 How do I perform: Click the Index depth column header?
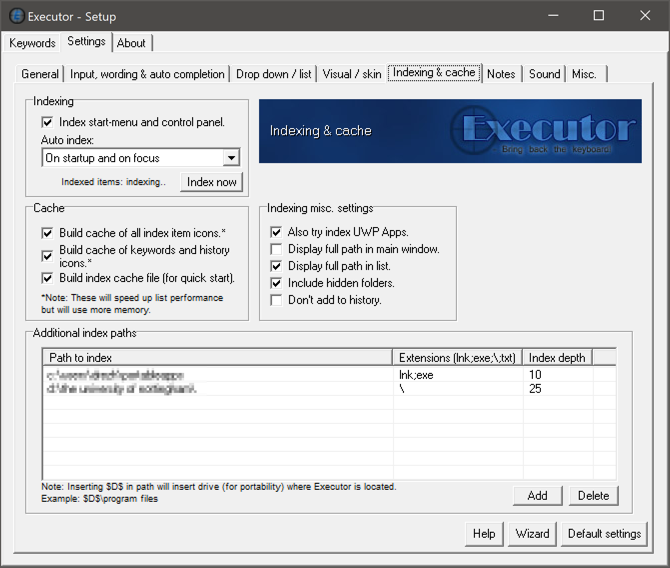[x=557, y=358]
